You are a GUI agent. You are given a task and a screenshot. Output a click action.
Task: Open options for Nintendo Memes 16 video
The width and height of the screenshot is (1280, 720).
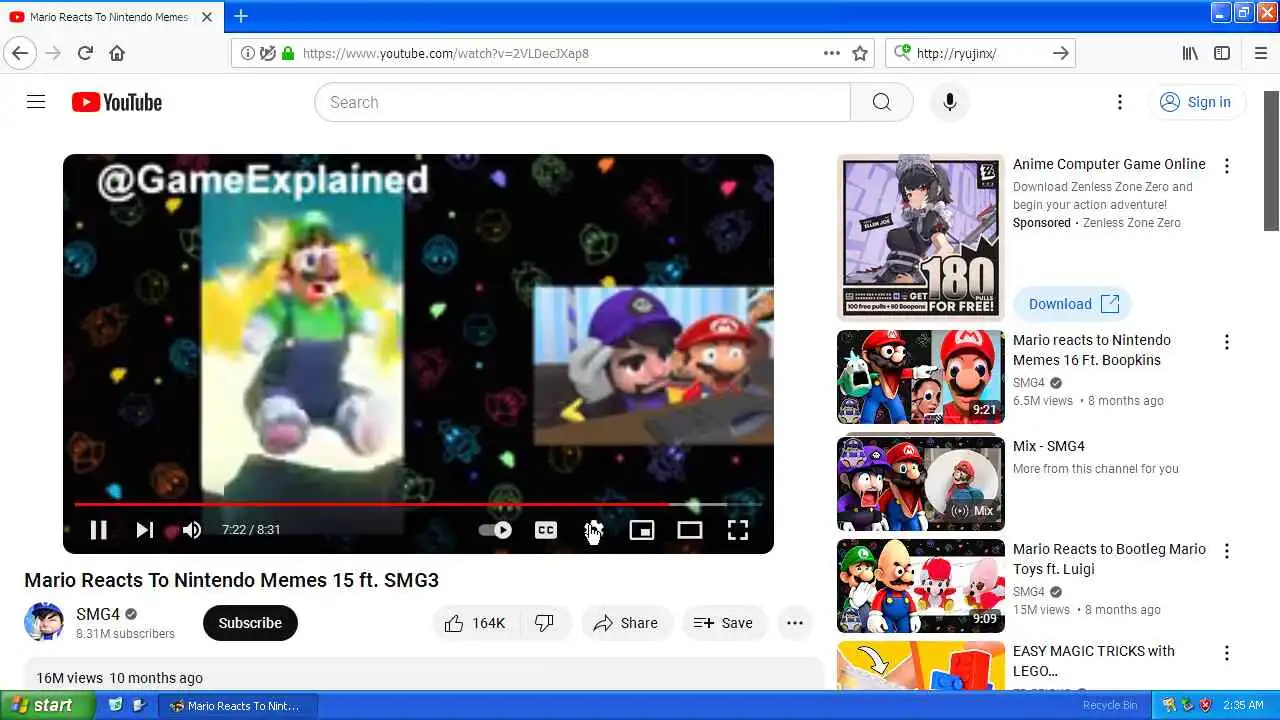tap(1226, 342)
